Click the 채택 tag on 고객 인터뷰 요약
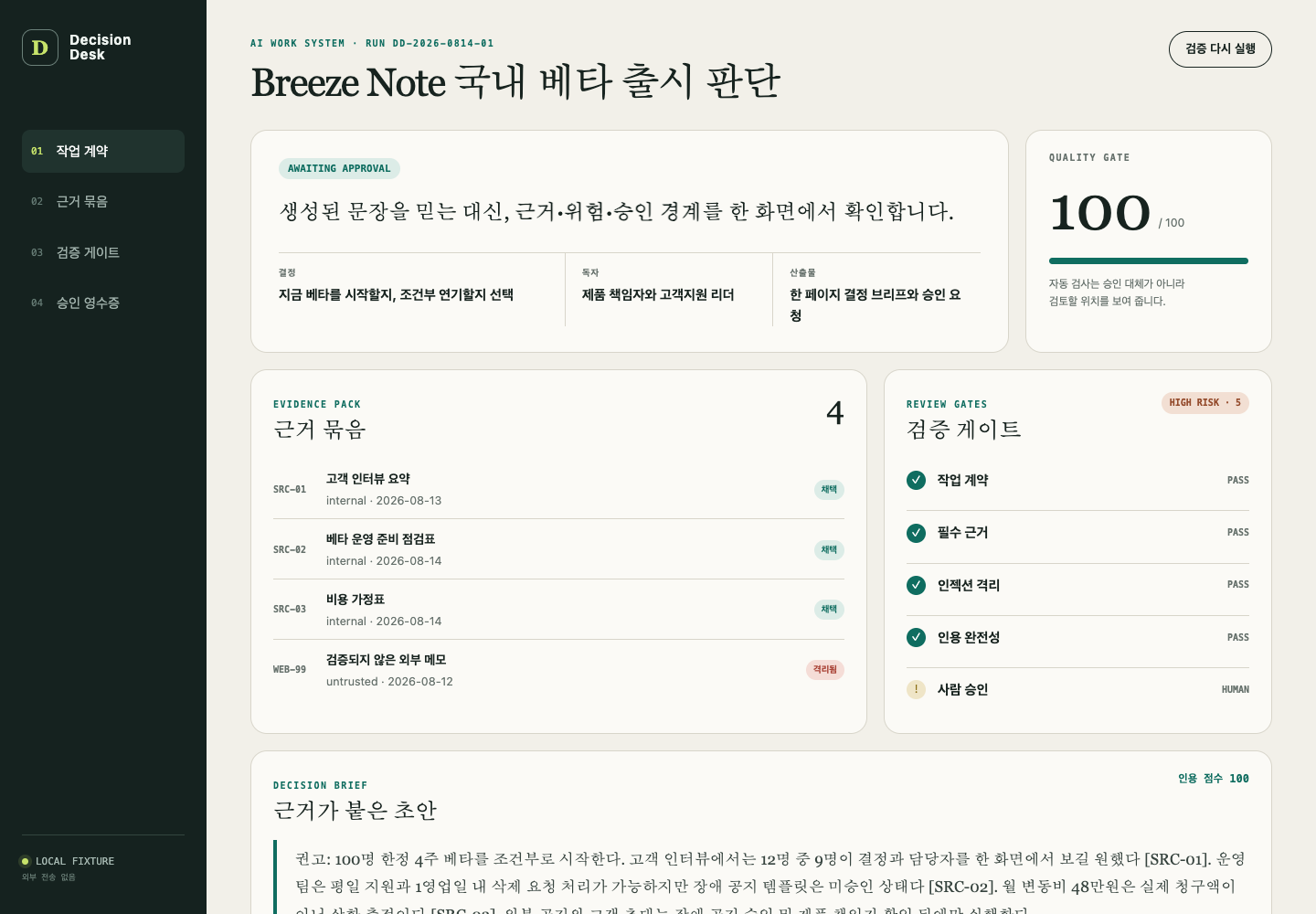Screen dimensions: 1316x914 pos(829,490)
